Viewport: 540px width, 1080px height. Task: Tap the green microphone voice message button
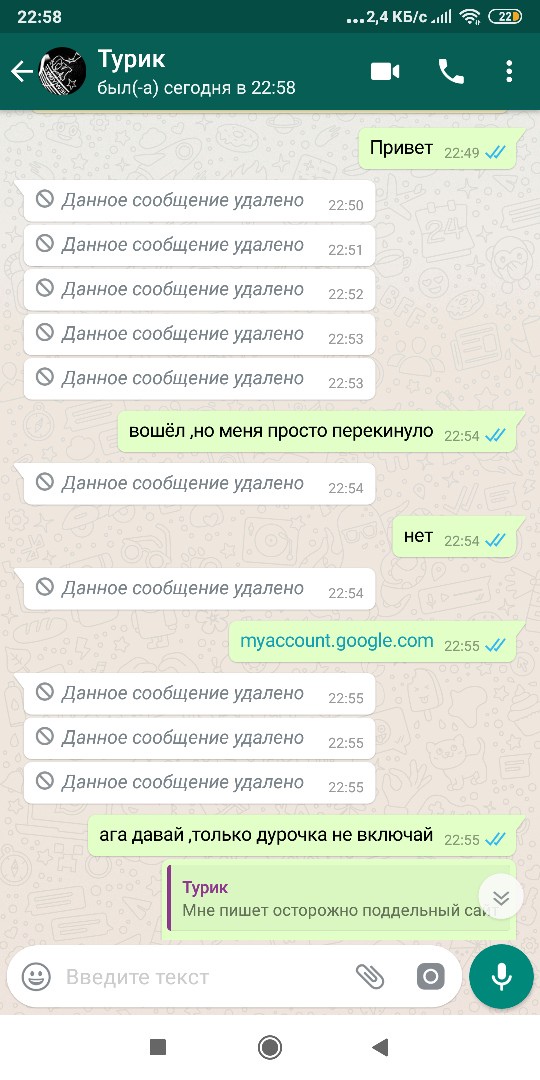[x=501, y=977]
